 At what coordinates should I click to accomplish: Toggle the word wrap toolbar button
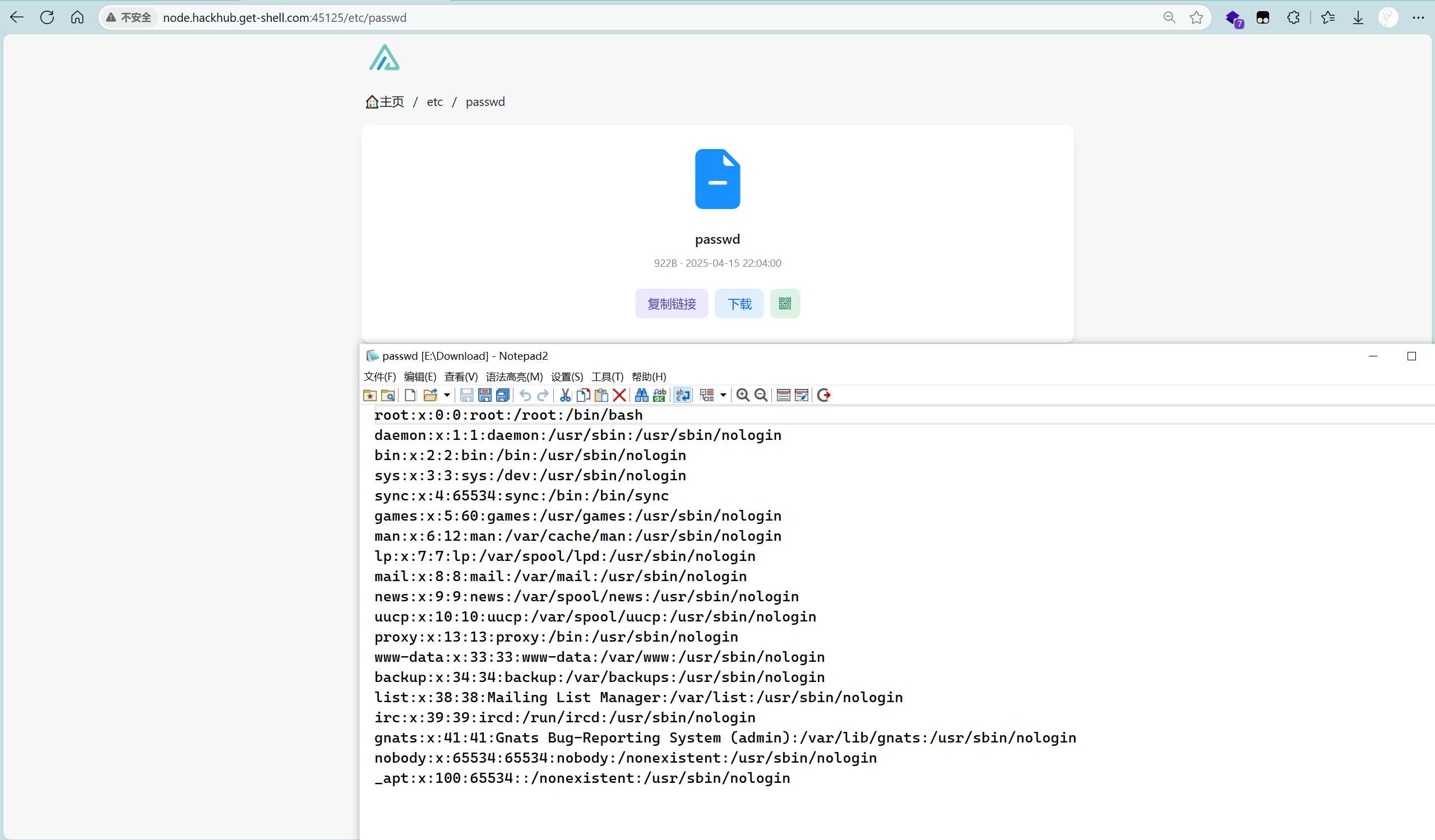[x=682, y=395]
